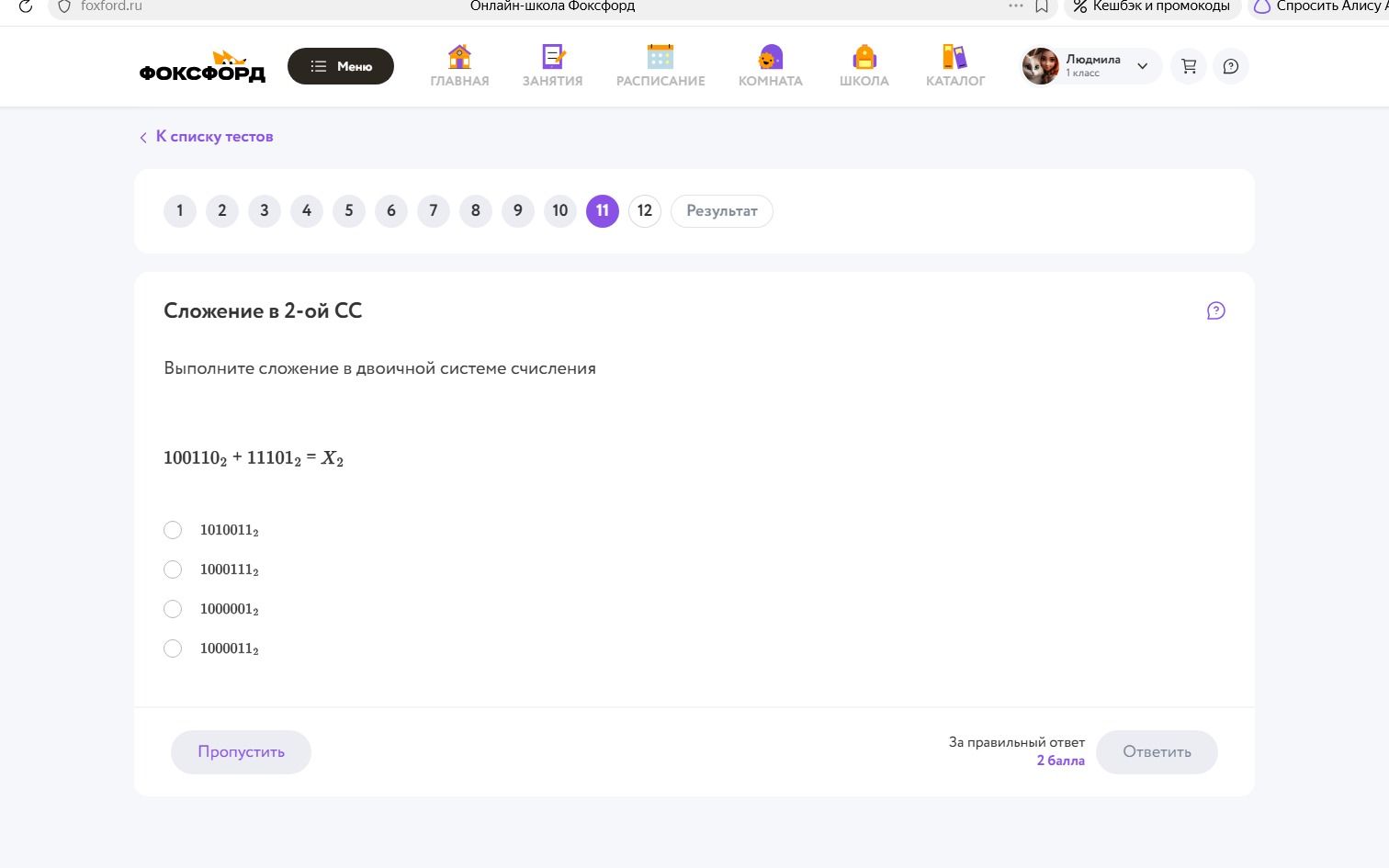Return via К списку тестов link

click(x=206, y=136)
